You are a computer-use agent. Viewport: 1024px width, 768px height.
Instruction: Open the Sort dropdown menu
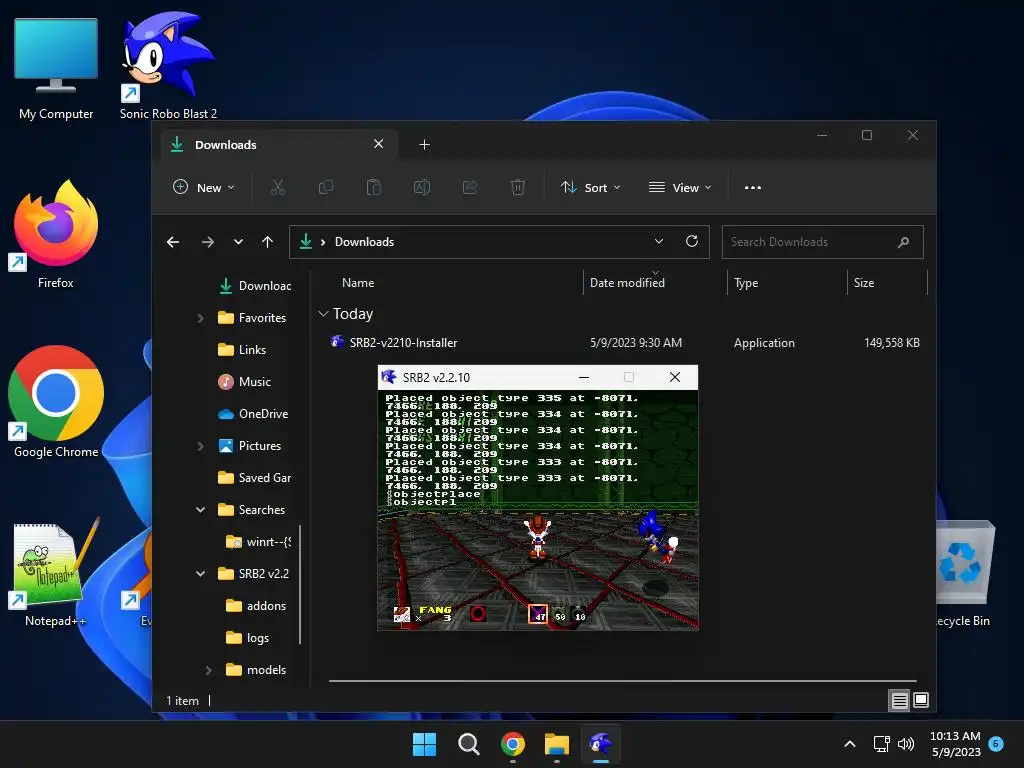point(590,187)
